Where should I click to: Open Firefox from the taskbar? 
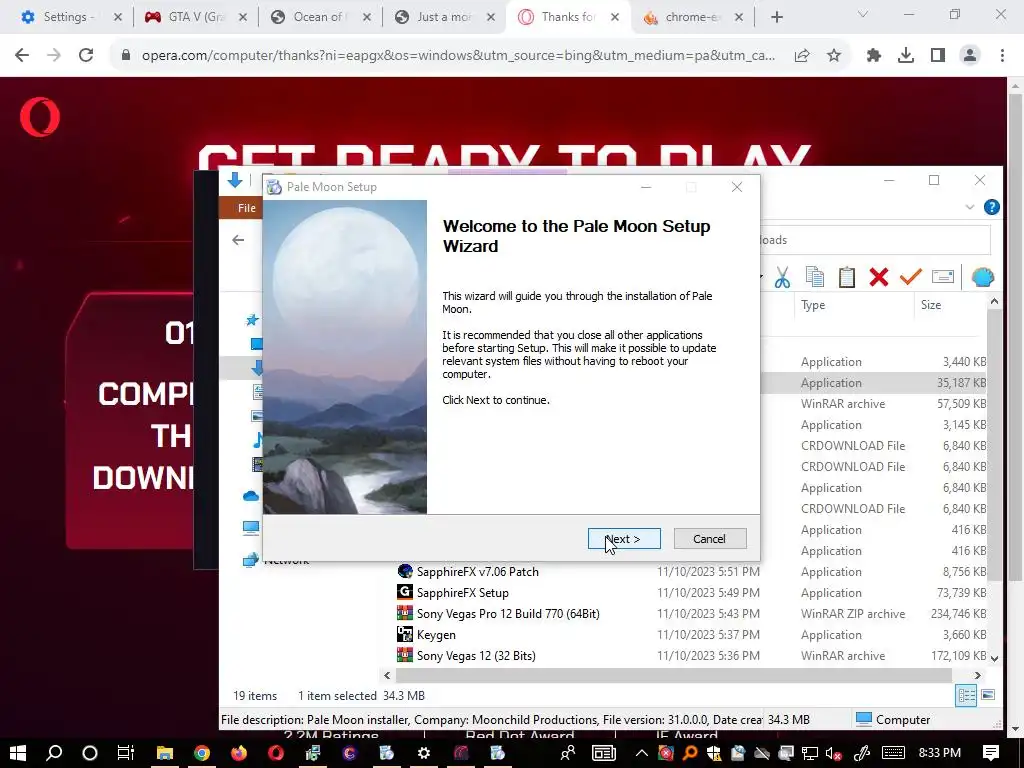239,753
